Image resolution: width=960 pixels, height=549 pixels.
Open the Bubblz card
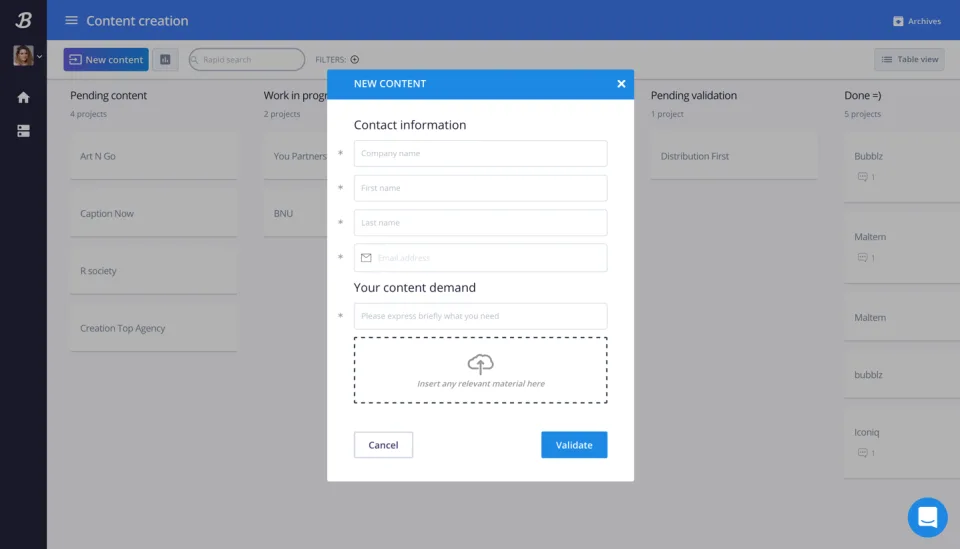click(x=902, y=166)
